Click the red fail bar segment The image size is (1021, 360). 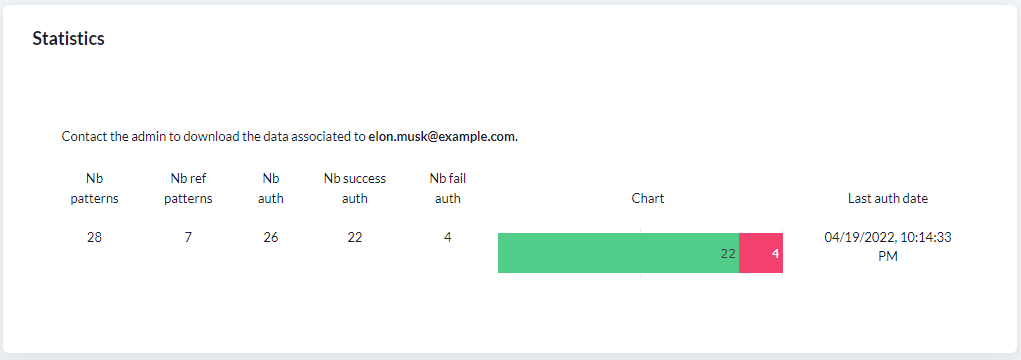tap(761, 253)
